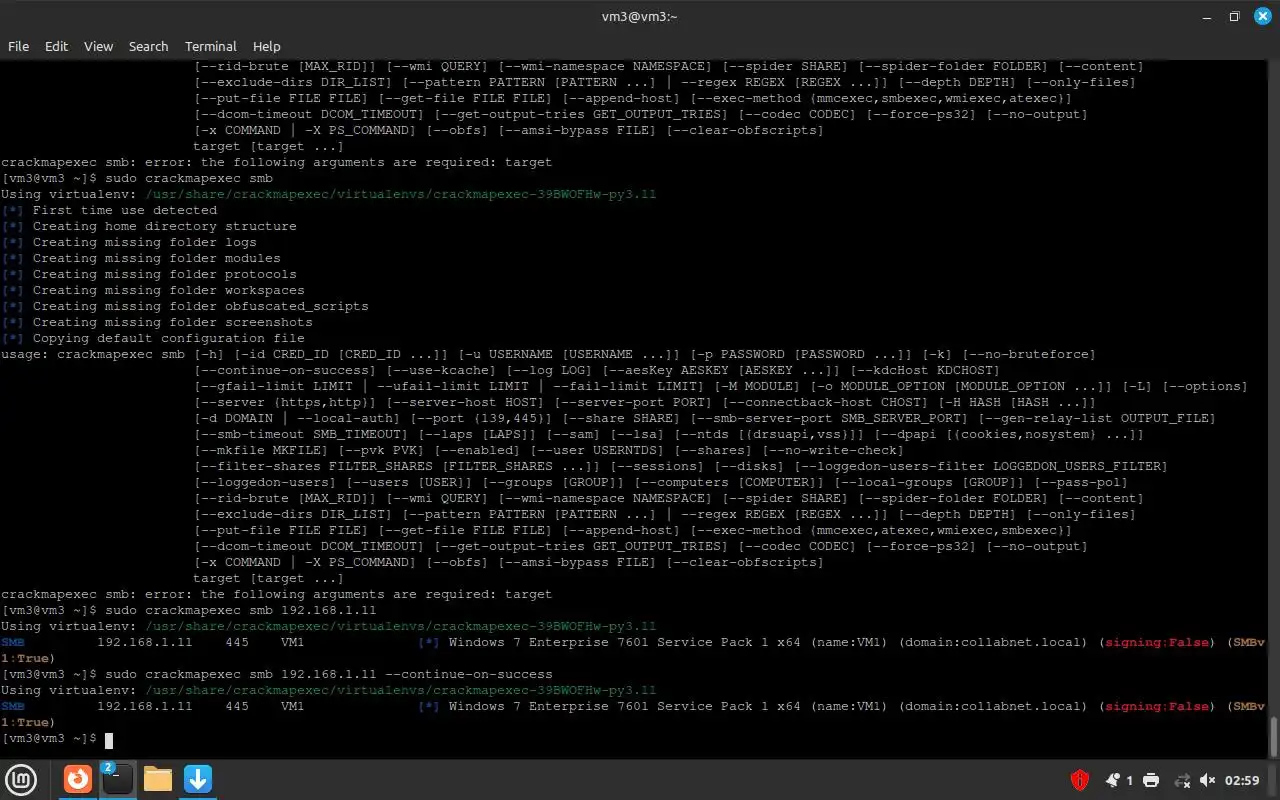The height and width of the screenshot is (800, 1280).
Task: Click the '[--use-kcache]' option text
Action: click(x=435, y=370)
